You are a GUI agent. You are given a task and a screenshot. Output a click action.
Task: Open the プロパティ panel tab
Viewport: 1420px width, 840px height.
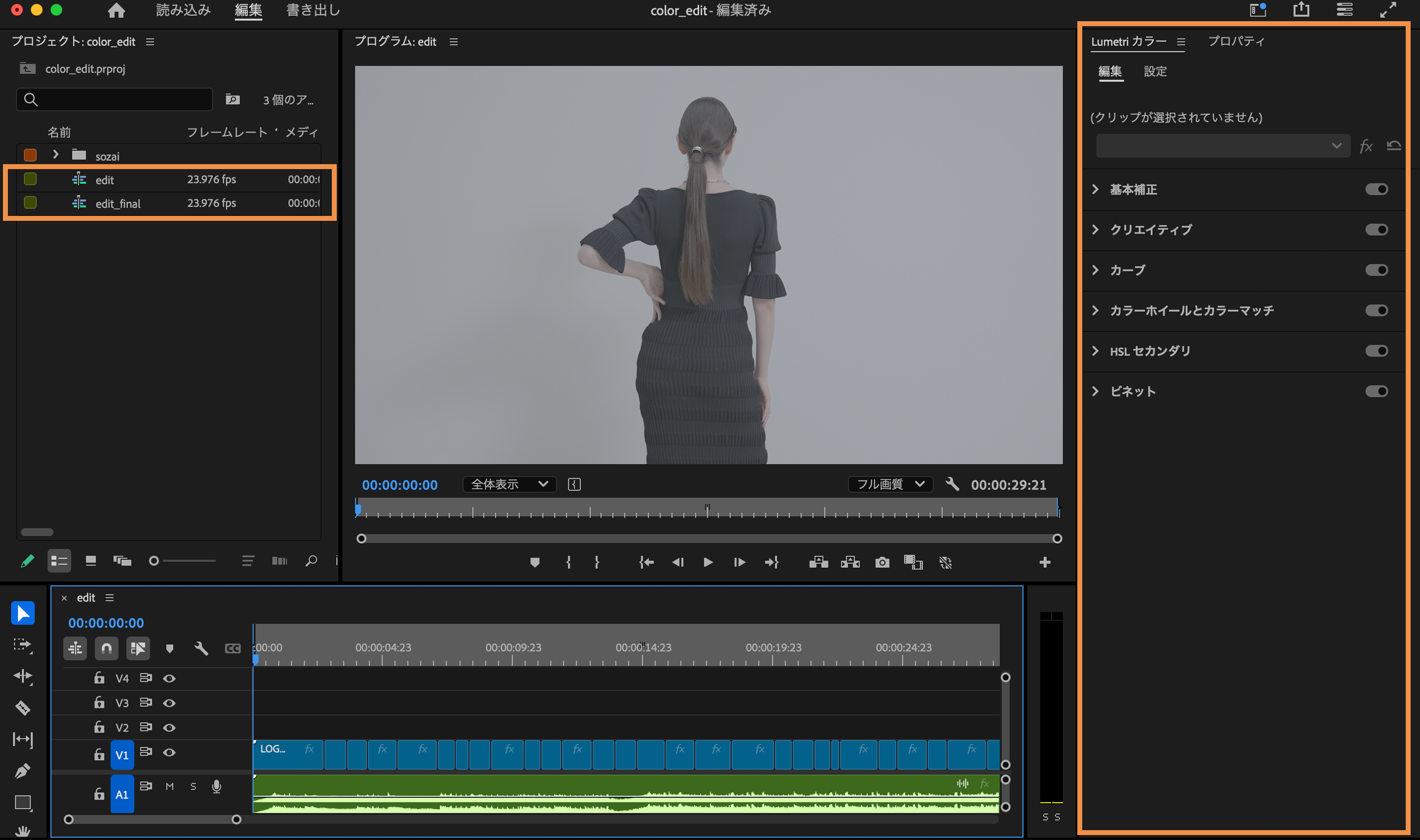1236,41
